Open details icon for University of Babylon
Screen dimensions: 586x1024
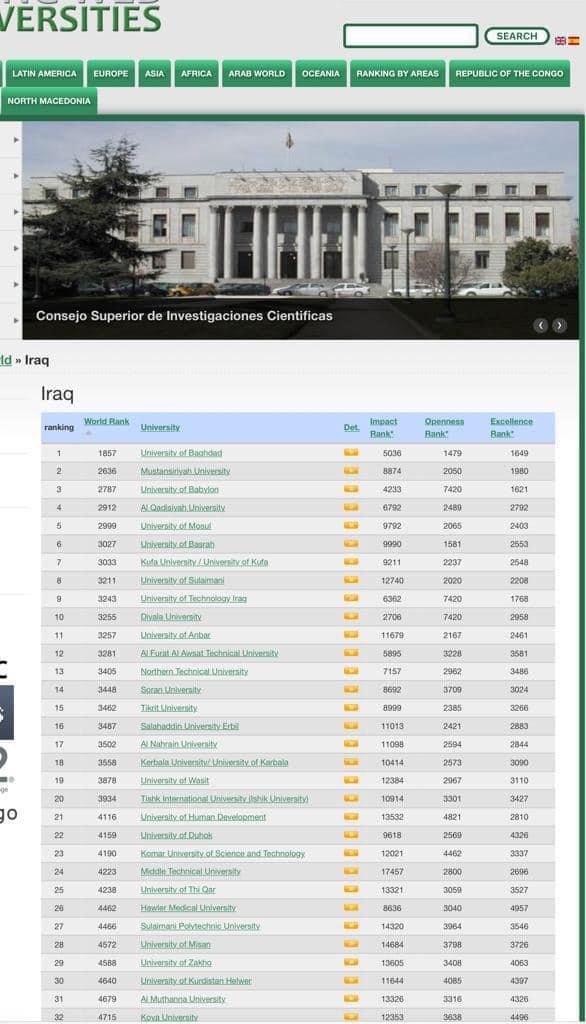point(351,488)
